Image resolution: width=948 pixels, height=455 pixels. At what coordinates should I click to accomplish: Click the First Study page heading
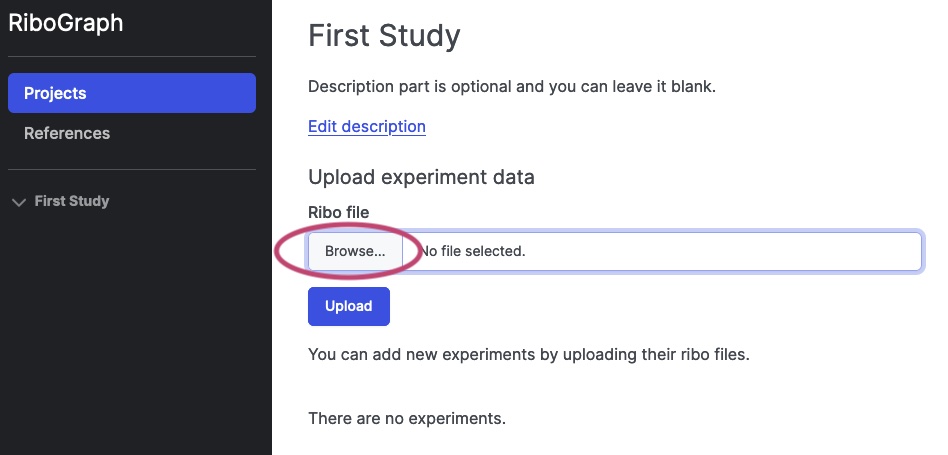pyautogui.click(x=384, y=36)
